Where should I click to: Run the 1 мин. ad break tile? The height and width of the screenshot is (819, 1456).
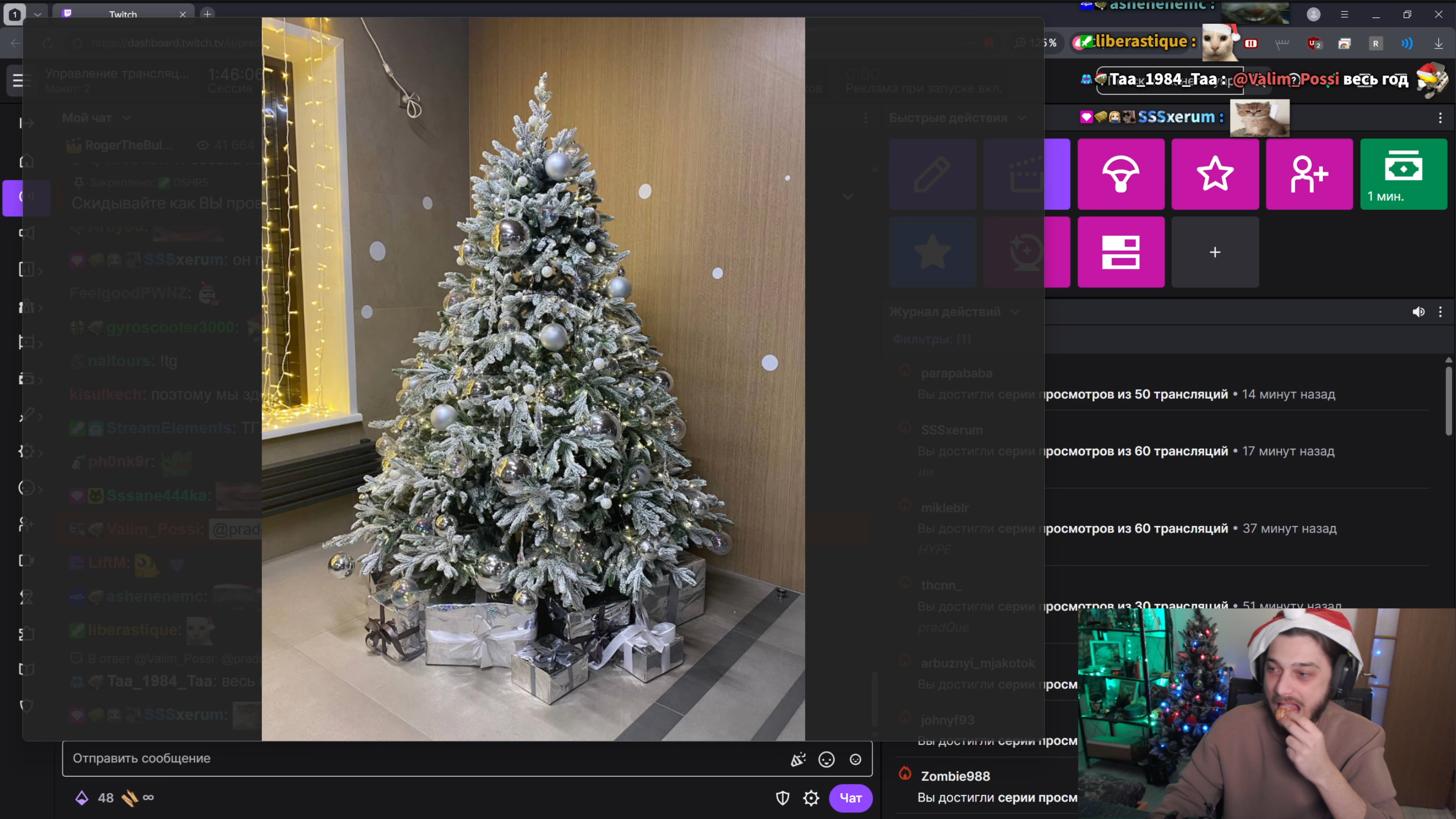tap(1403, 174)
